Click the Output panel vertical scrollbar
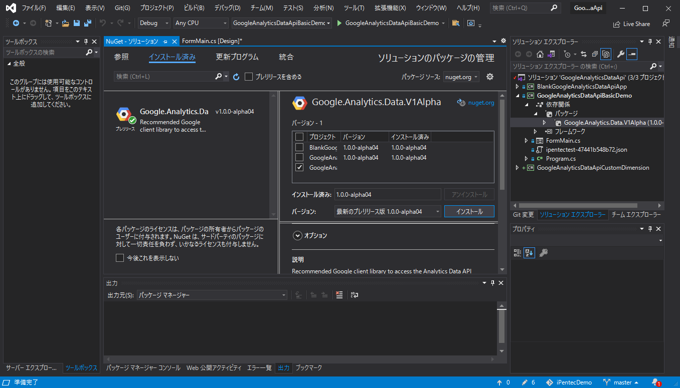 pos(501,329)
